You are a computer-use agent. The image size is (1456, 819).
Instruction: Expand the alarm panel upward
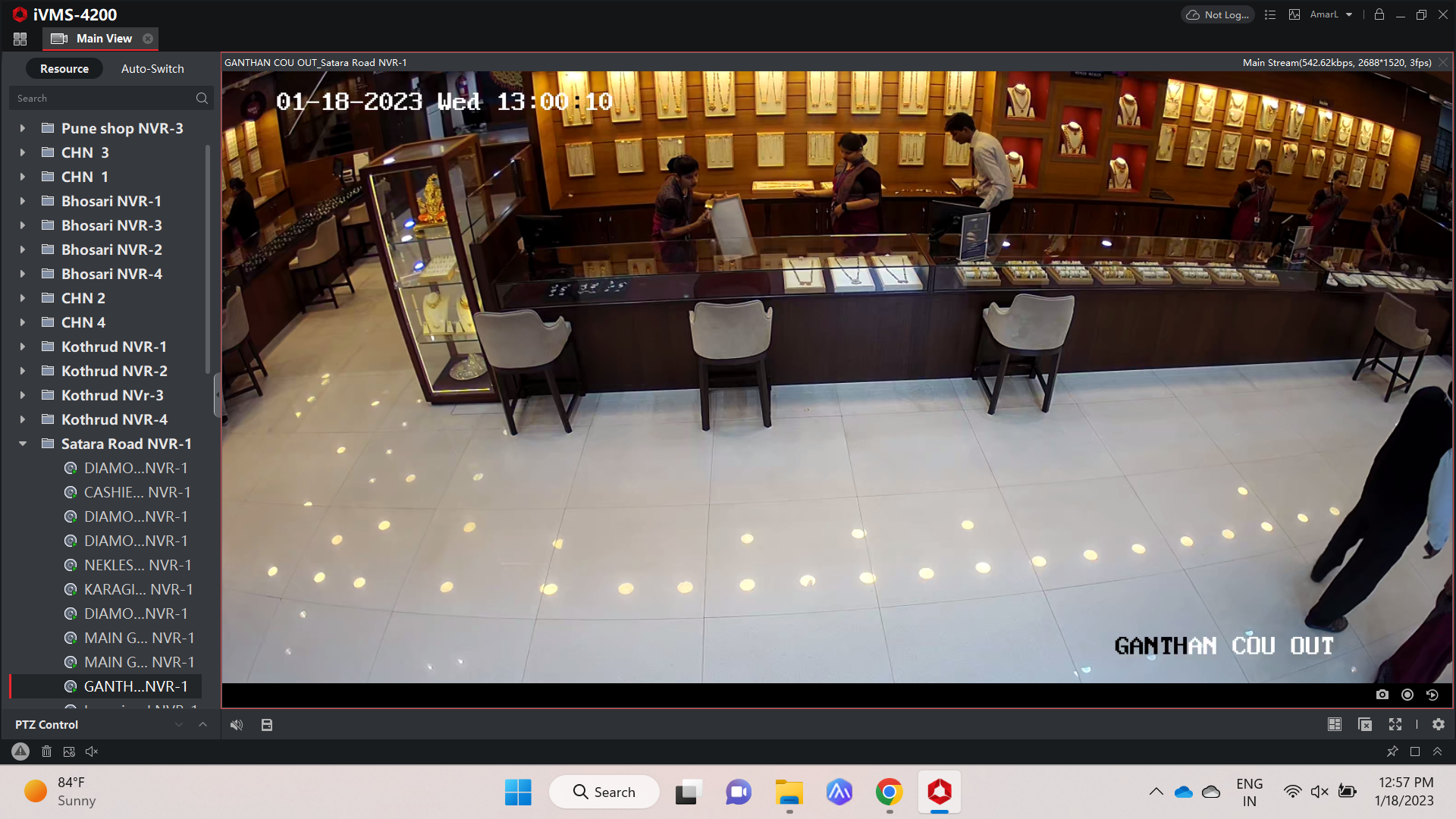coord(1437,752)
